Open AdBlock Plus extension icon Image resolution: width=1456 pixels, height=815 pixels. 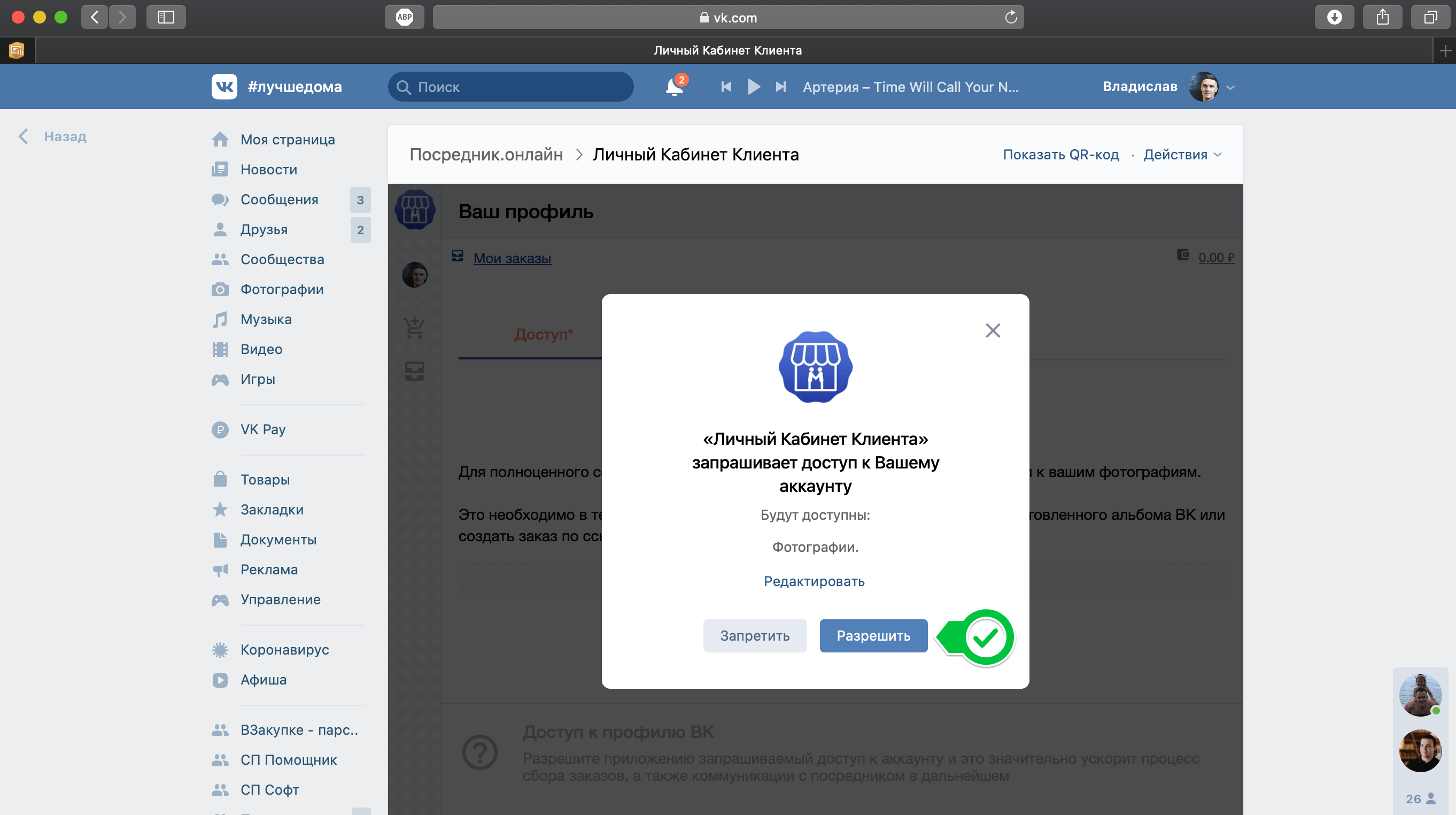pos(404,17)
